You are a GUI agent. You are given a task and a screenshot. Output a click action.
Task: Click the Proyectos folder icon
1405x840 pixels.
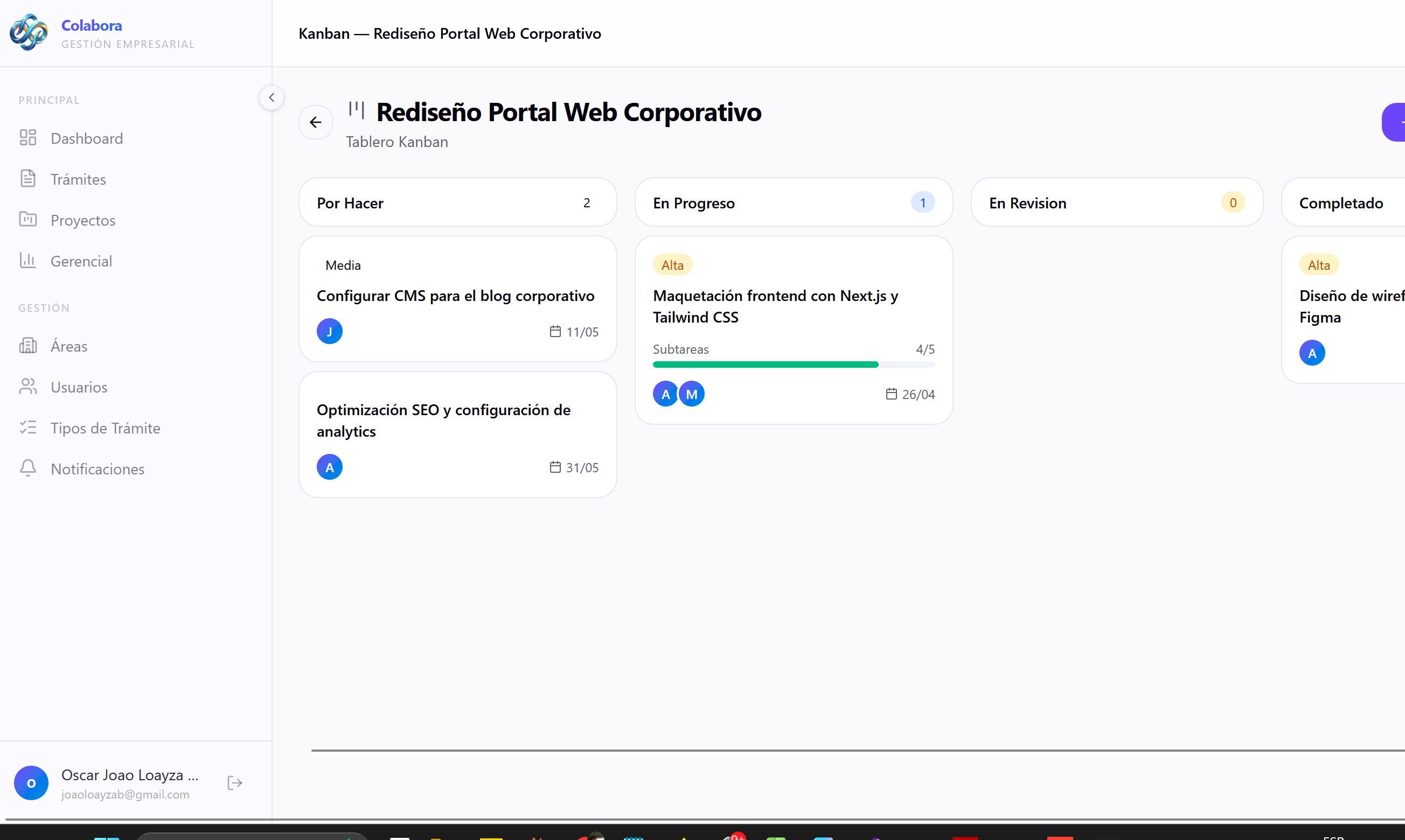point(29,220)
